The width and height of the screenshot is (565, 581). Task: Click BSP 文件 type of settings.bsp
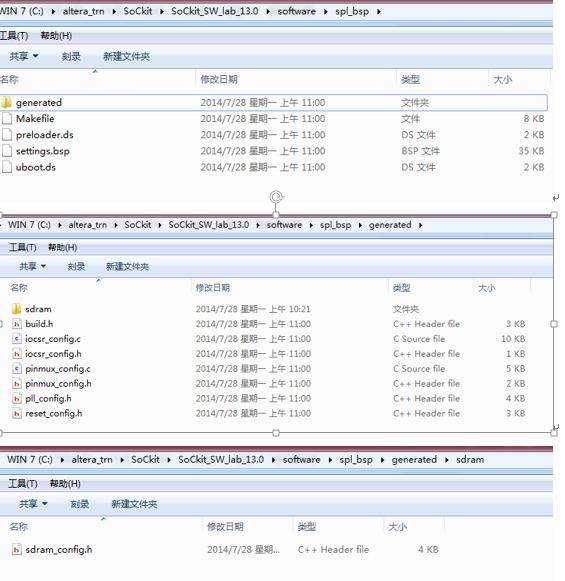pos(421,151)
